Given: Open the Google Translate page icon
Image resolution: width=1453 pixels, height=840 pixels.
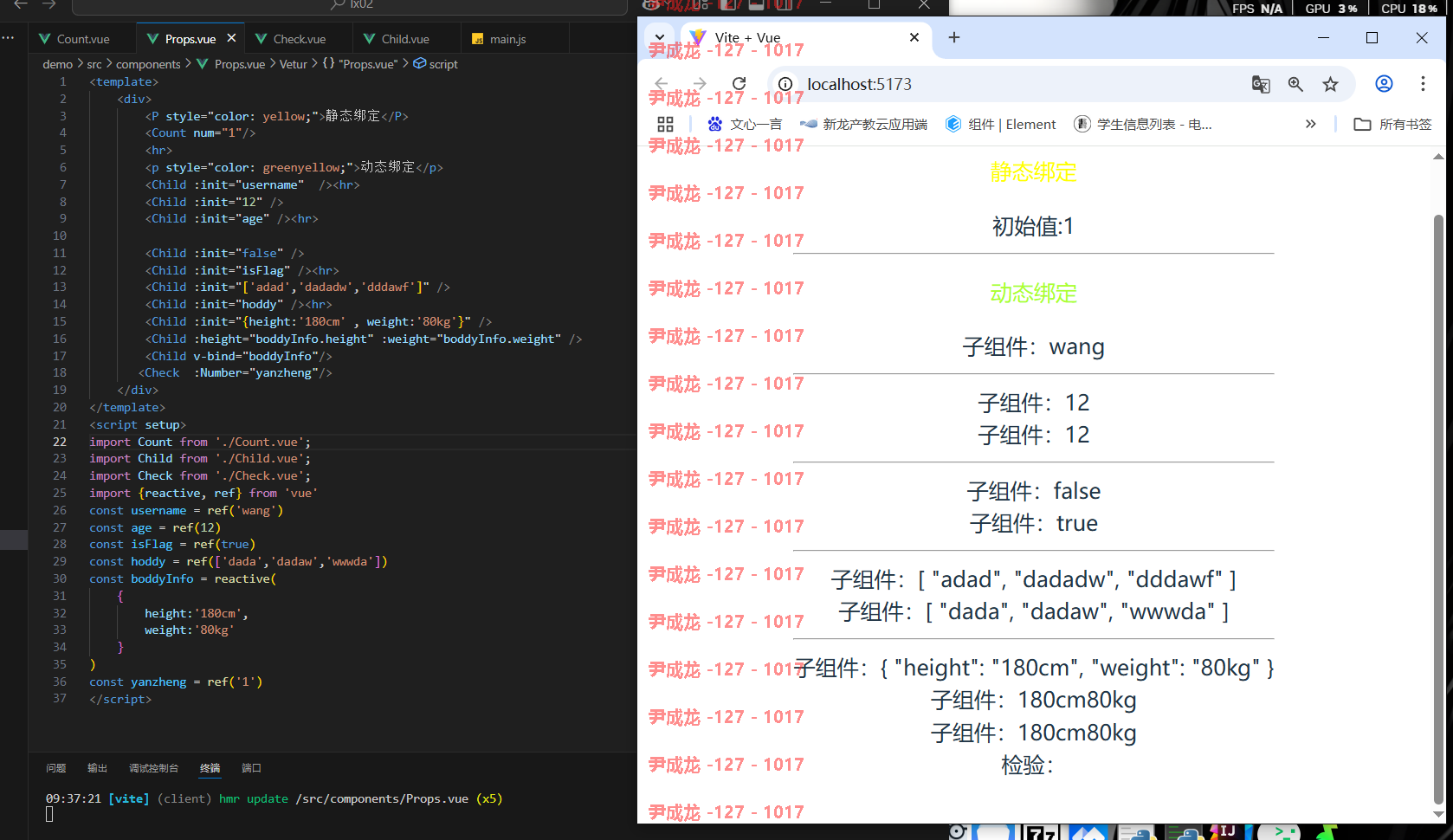Looking at the screenshot, I should [1261, 84].
